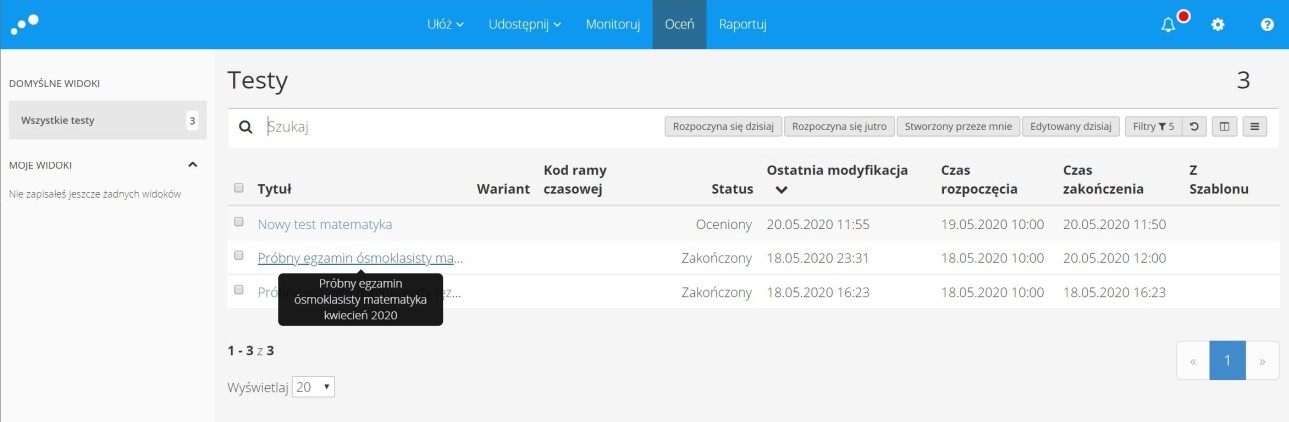Open the Raportuj tab

(x=742, y=24)
